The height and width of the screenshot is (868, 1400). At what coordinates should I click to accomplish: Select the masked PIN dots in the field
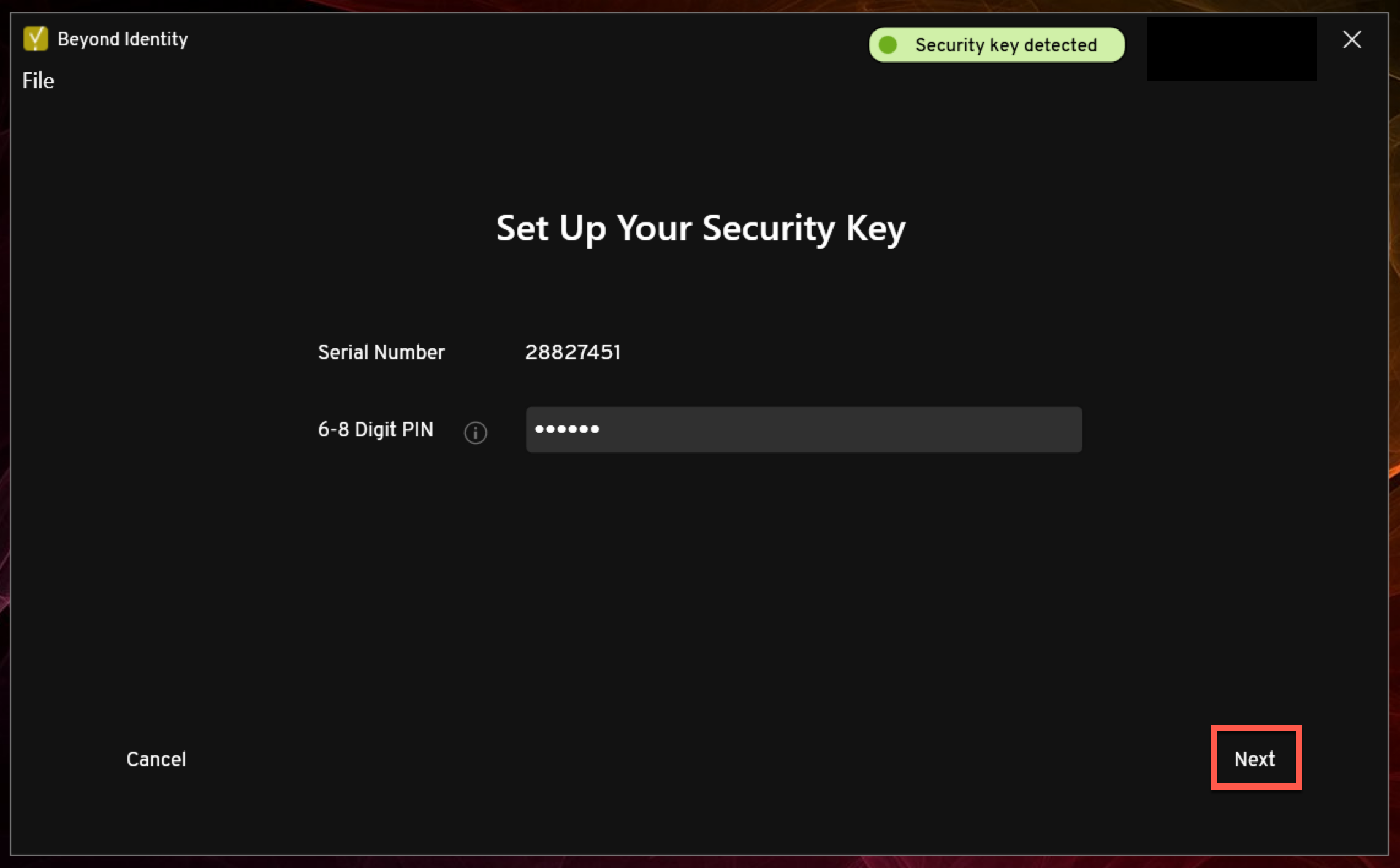(567, 429)
